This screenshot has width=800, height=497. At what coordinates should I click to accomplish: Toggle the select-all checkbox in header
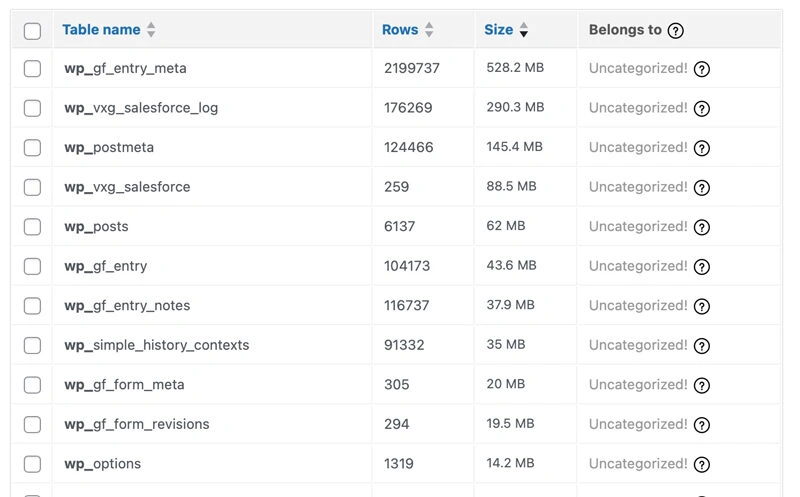tap(32, 31)
